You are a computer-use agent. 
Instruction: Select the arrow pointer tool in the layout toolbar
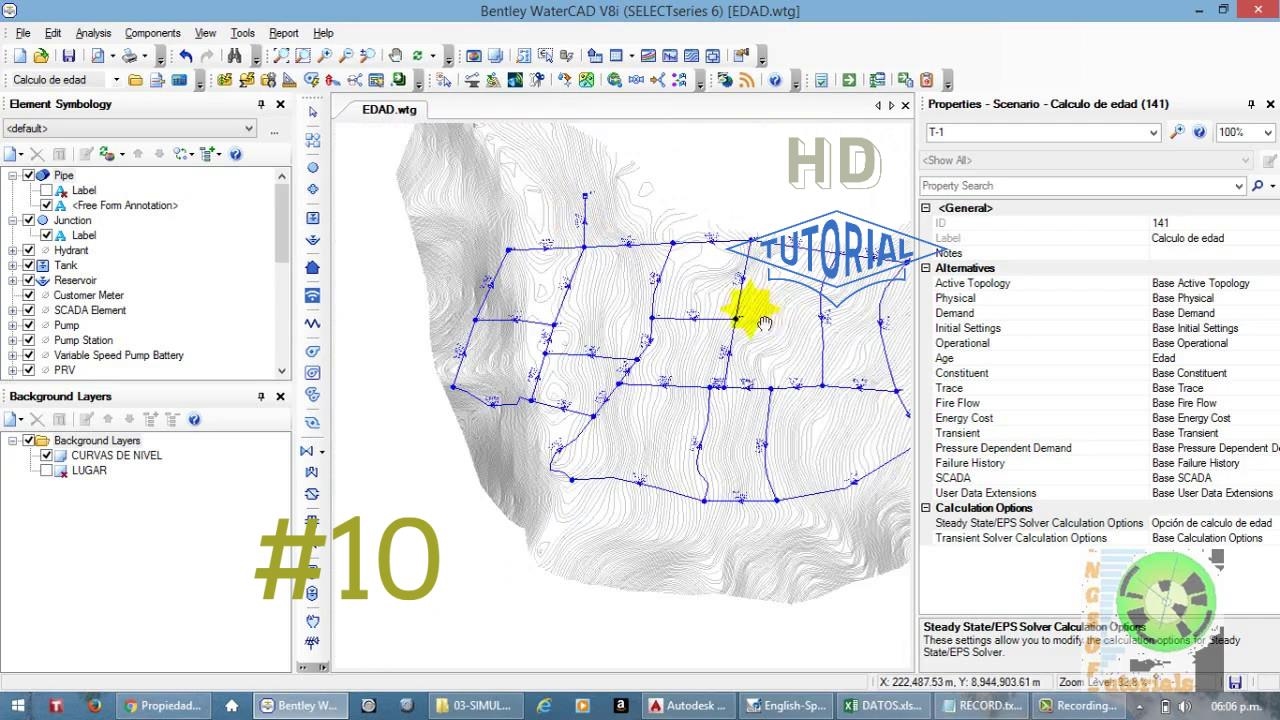click(x=313, y=113)
